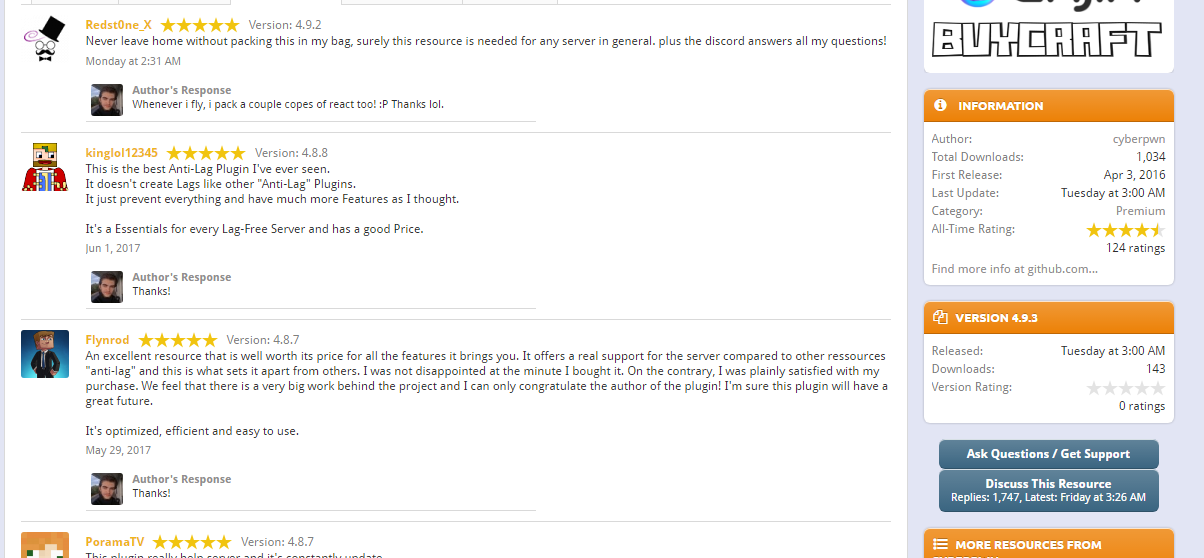Click Flynrod's blue profile avatar

[x=45, y=354]
